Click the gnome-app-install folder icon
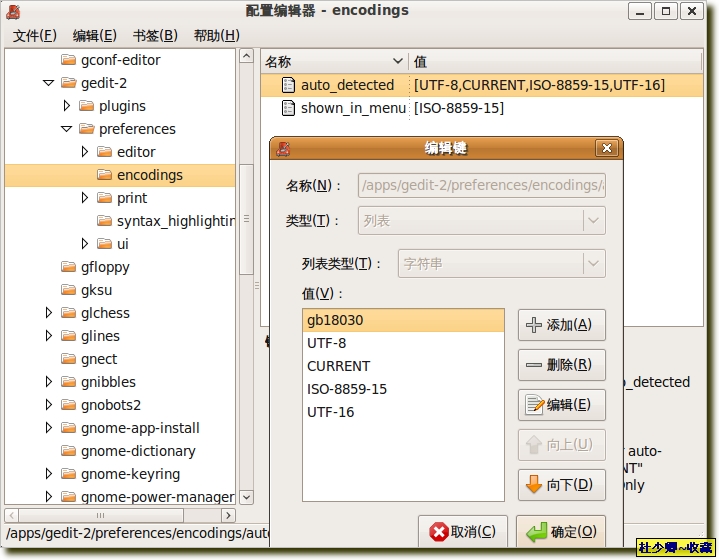Image resolution: width=719 pixels, height=560 pixels. 68,428
